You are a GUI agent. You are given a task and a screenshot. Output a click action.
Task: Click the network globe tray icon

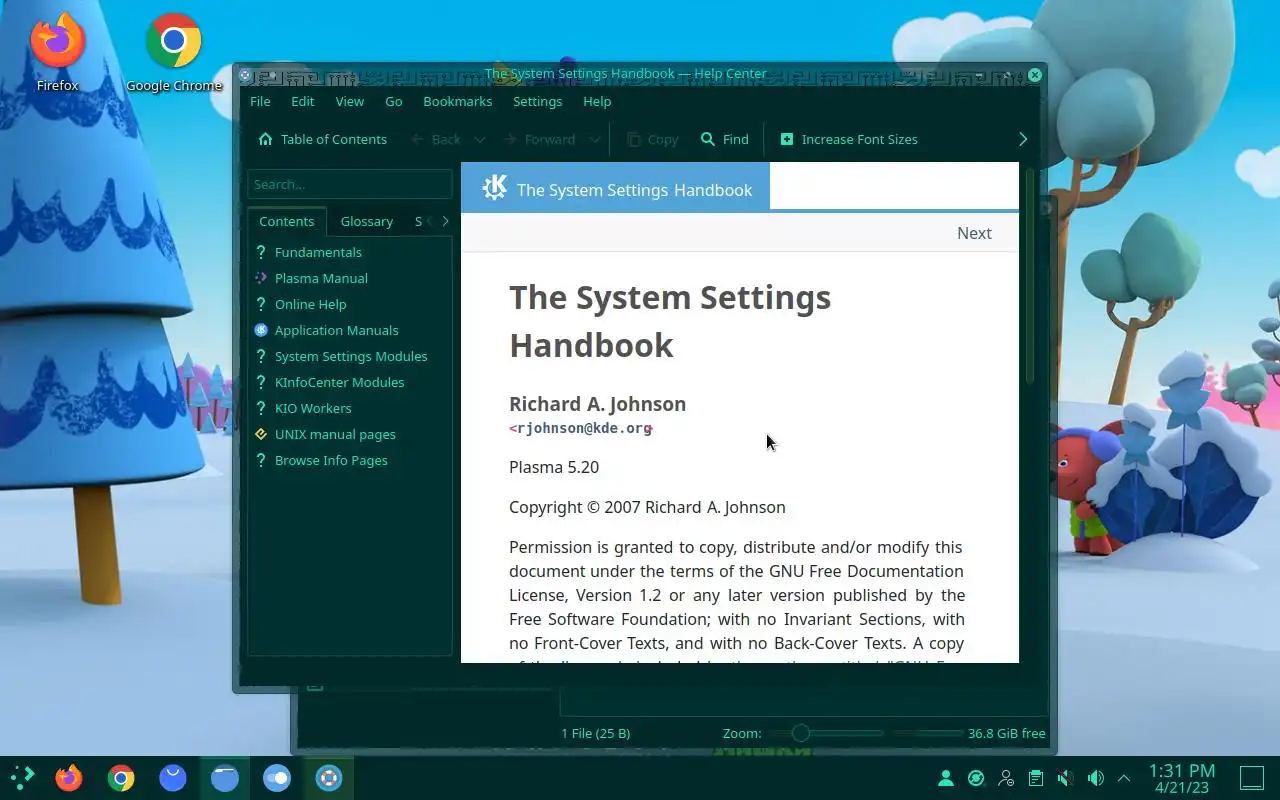tap(976, 778)
